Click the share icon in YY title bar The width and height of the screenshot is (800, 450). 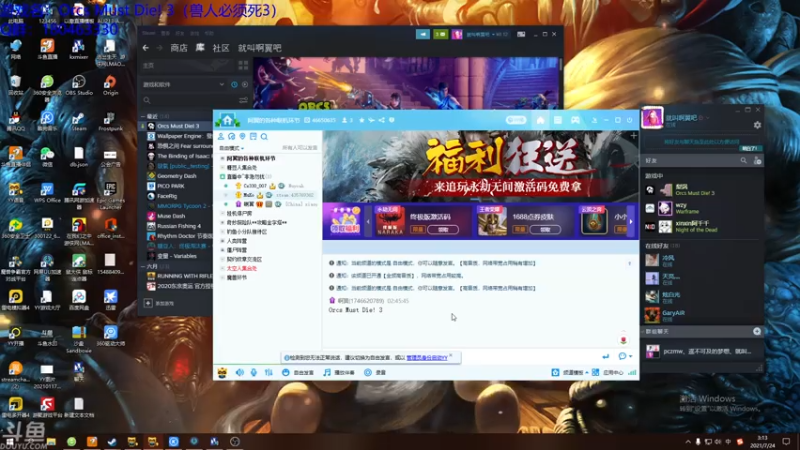tap(382, 120)
